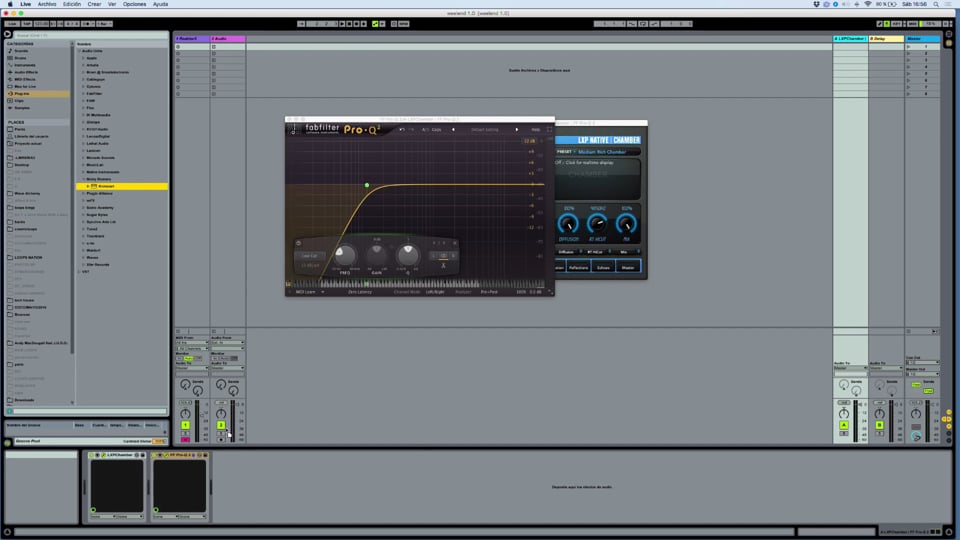Open the Archivo menu
960x540 pixels.
tap(47, 4)
